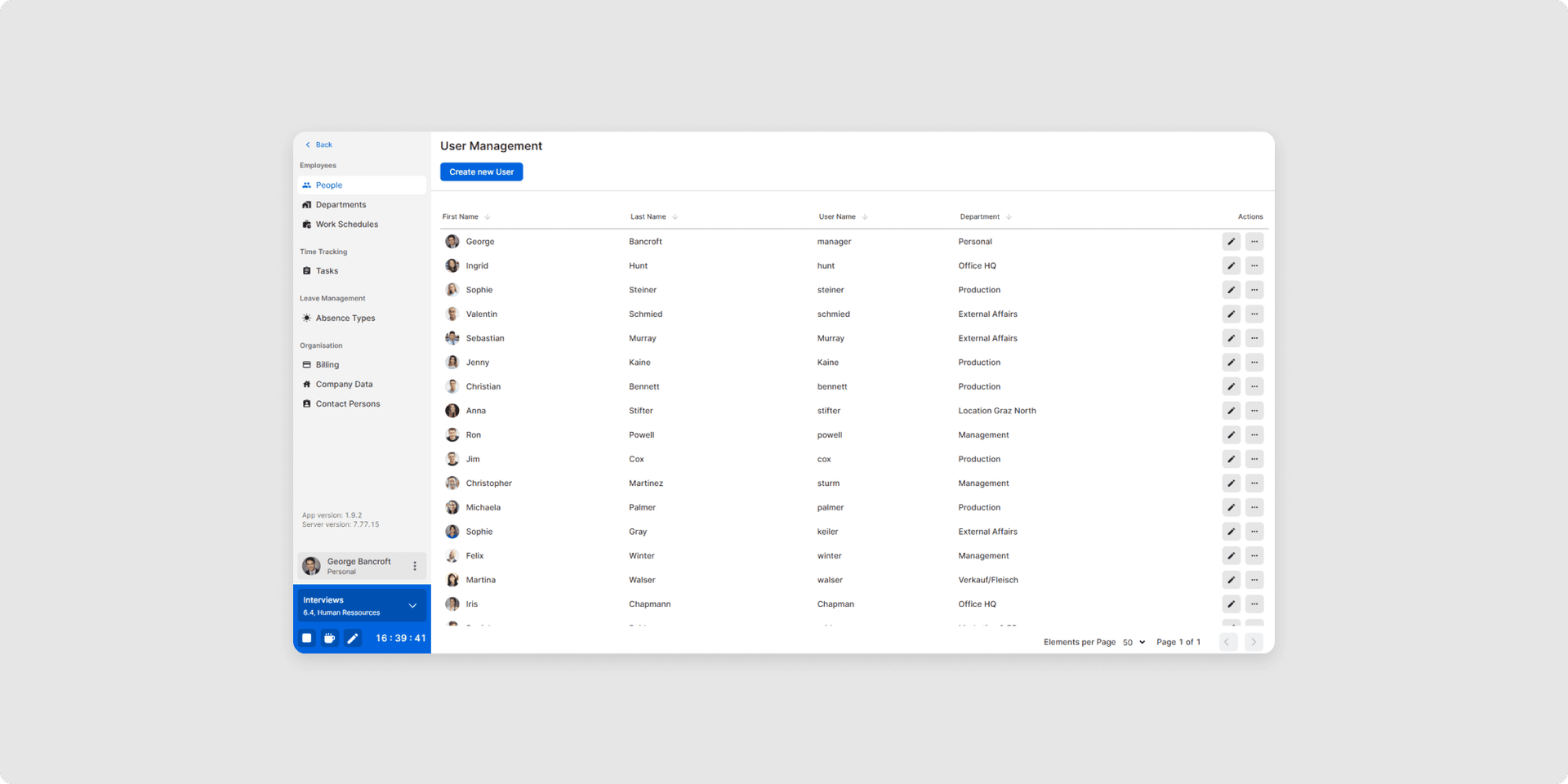Go to the next page arrow
Viewport: 1568px width, 784px height.
(x=1254, y=642)
